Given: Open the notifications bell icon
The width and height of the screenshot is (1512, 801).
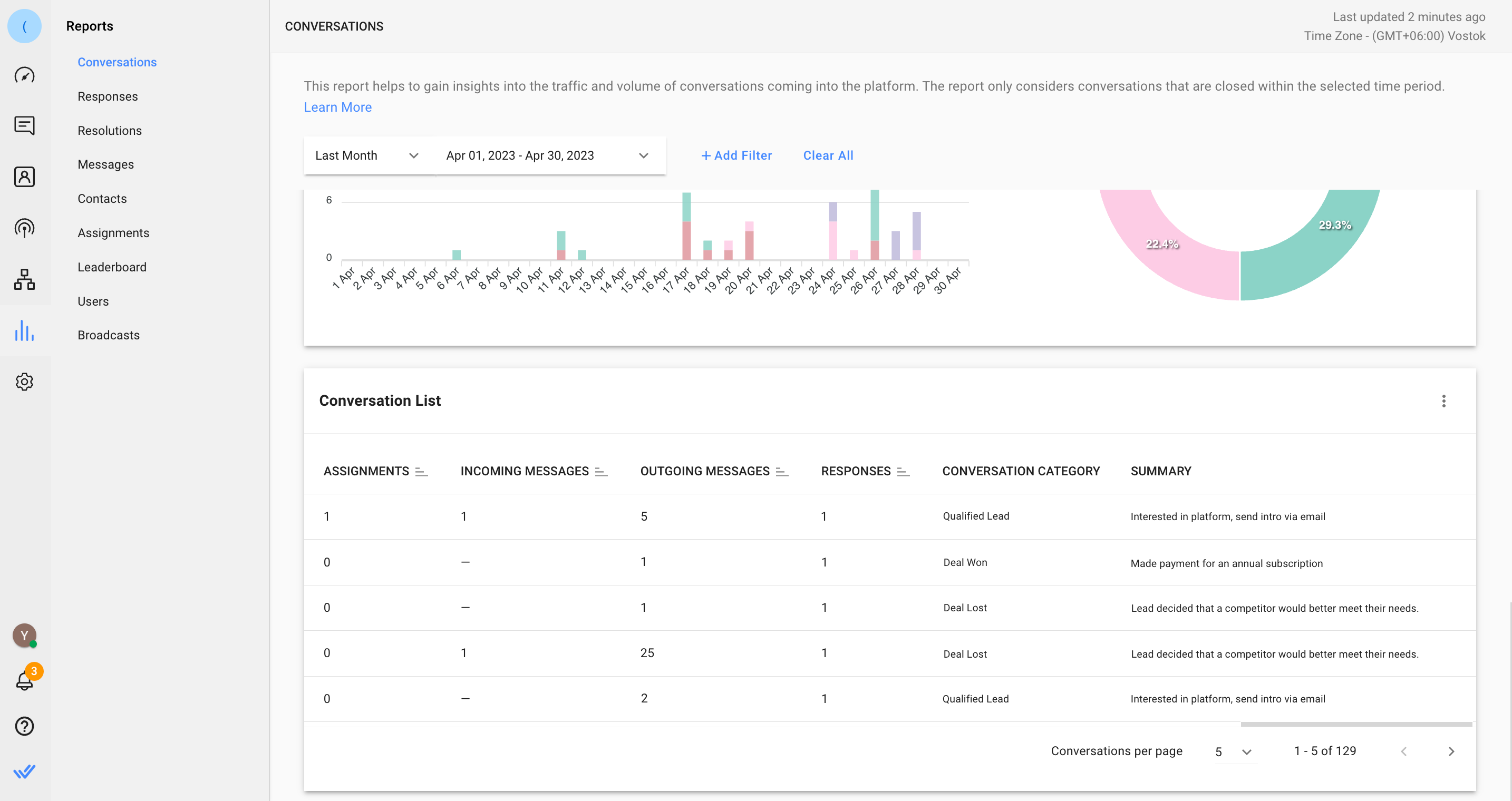Looking at the screenshot, I should tap(24, 681).
